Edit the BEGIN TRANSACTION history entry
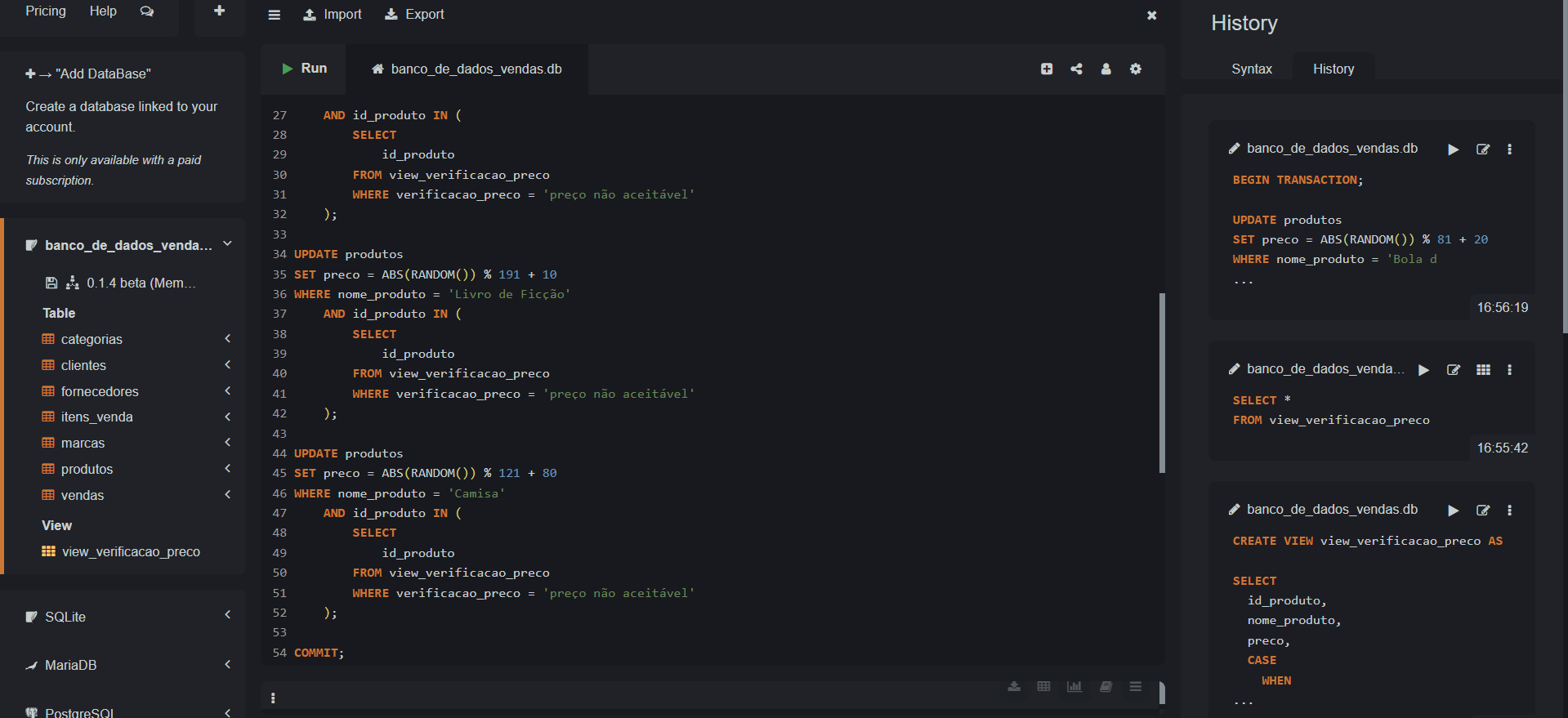 coord(1483,149)
